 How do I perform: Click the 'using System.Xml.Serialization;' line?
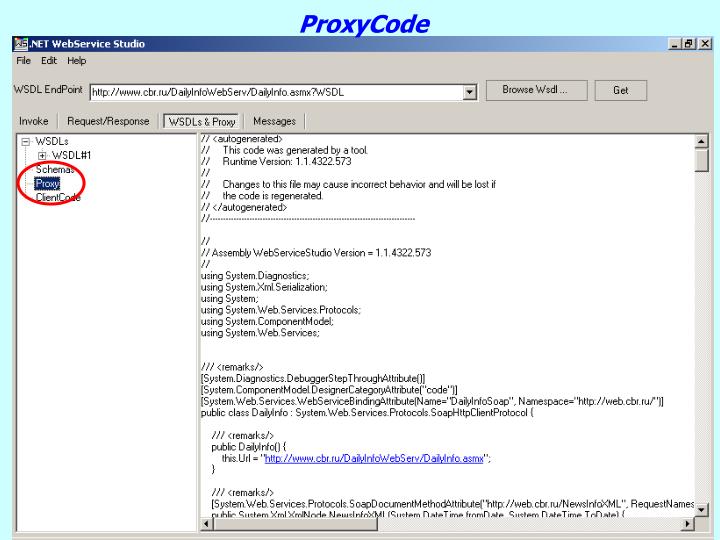[264, 287]
